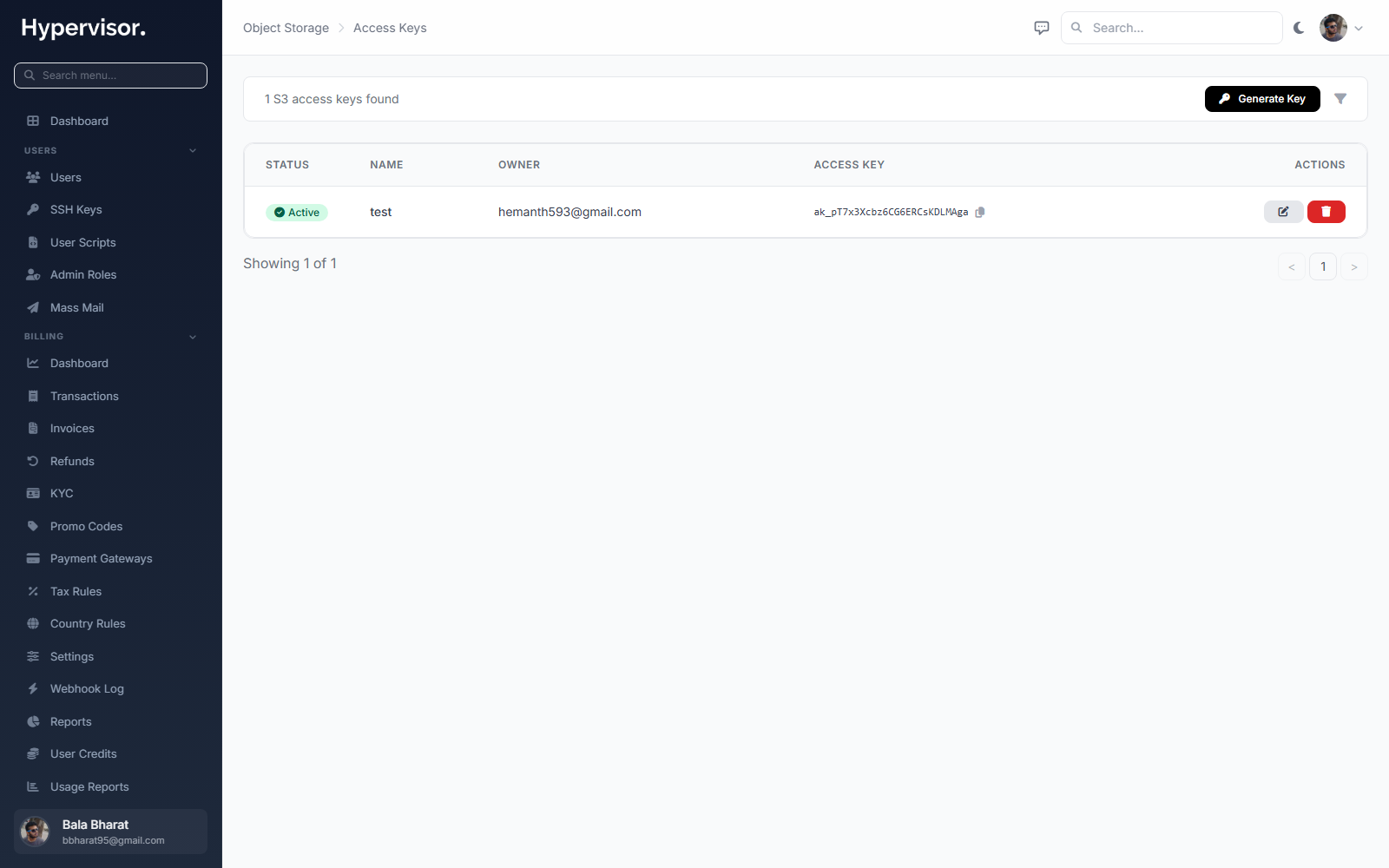Collapse the Billing section chevron

click(193, 337)
